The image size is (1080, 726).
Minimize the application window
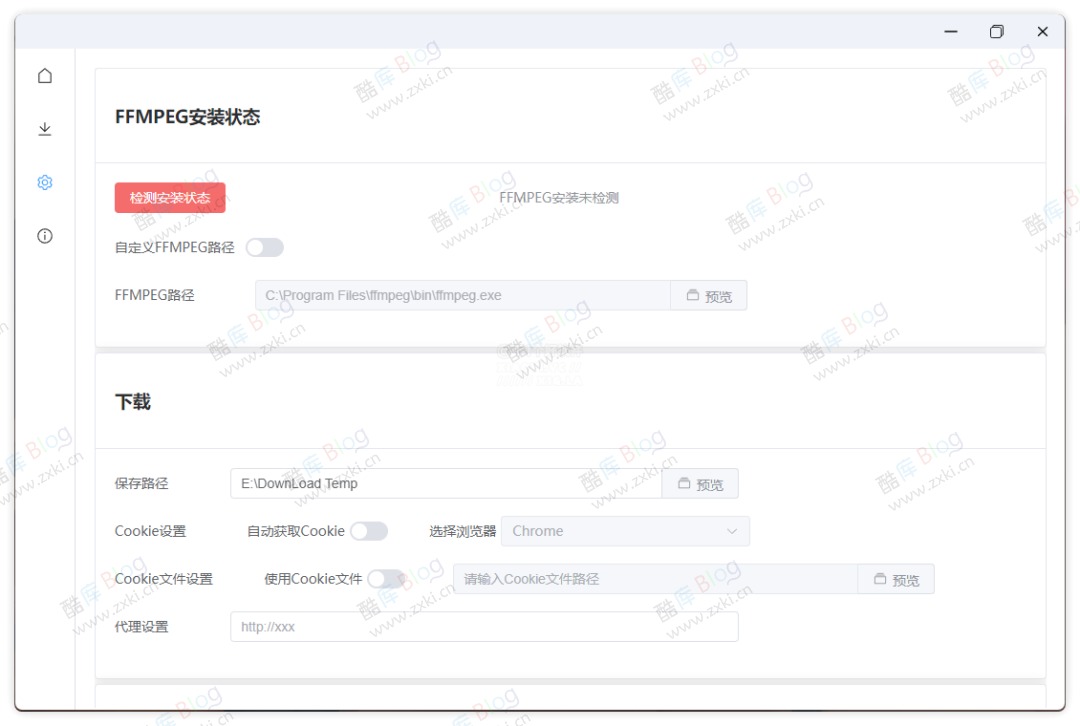pyautogui.click(x=950, y=31)
